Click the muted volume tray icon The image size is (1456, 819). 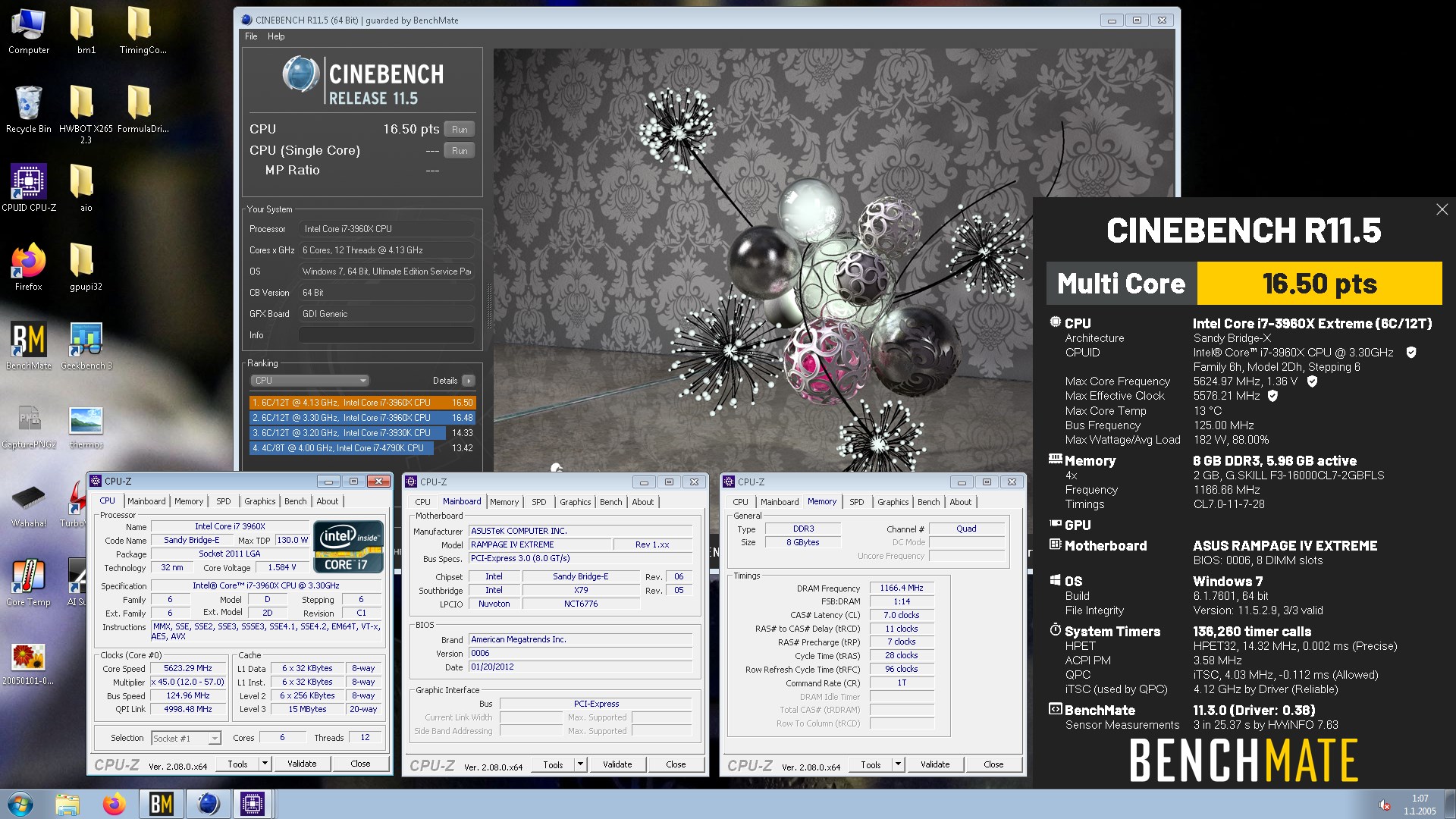pos(1384,805)
